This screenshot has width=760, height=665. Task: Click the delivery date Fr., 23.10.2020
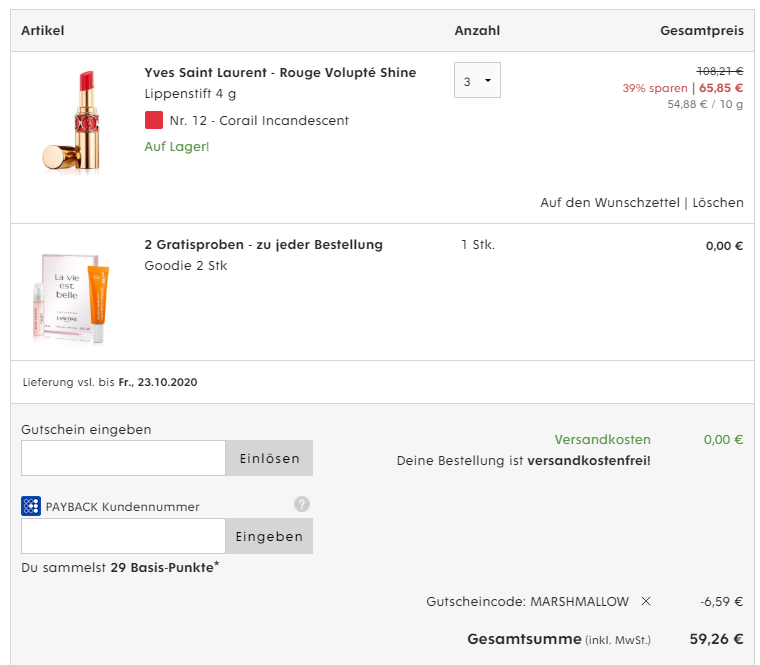point(158,382)
